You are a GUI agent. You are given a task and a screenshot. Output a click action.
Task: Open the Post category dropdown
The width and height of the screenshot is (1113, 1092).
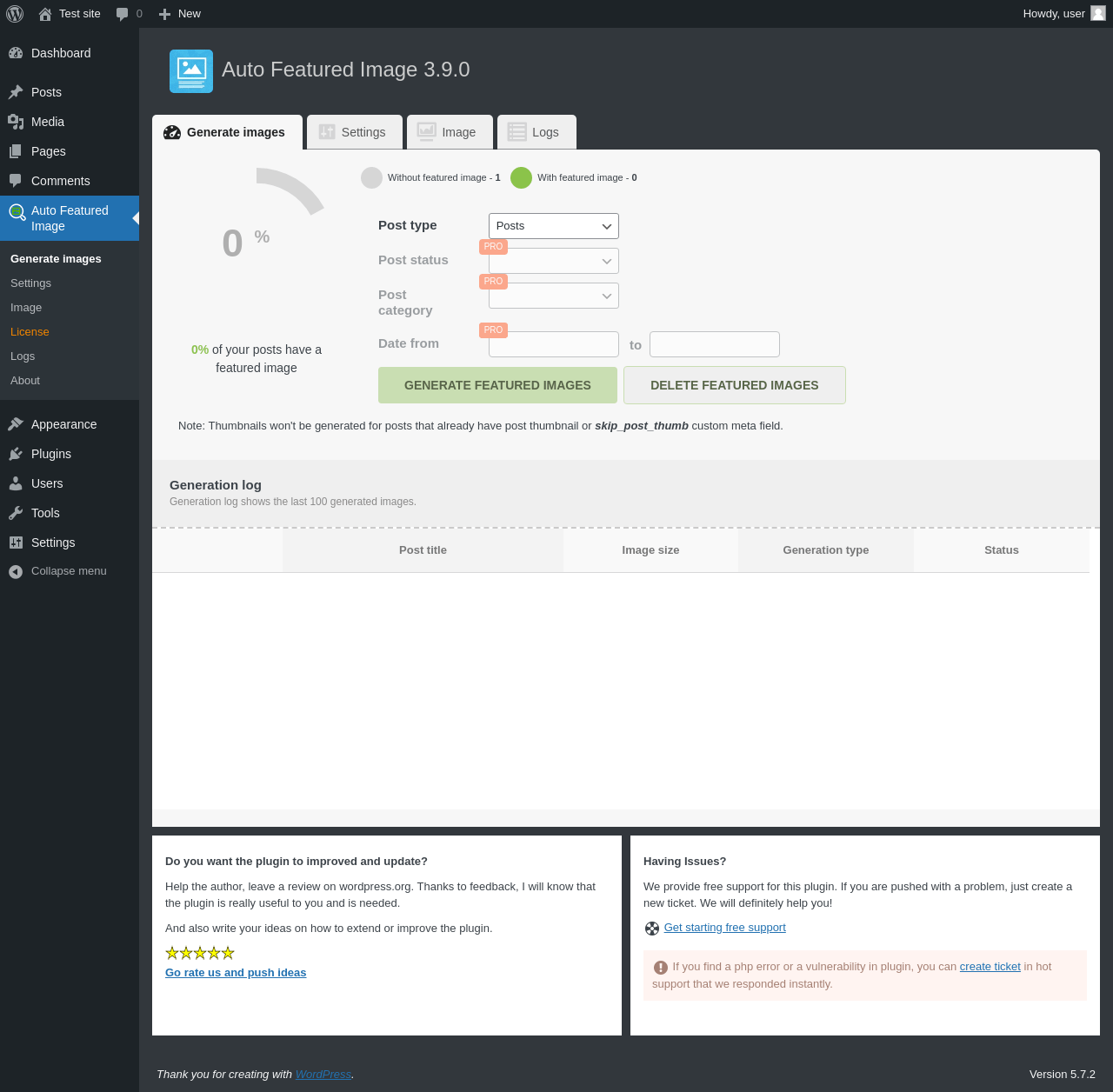coord(554,296)
